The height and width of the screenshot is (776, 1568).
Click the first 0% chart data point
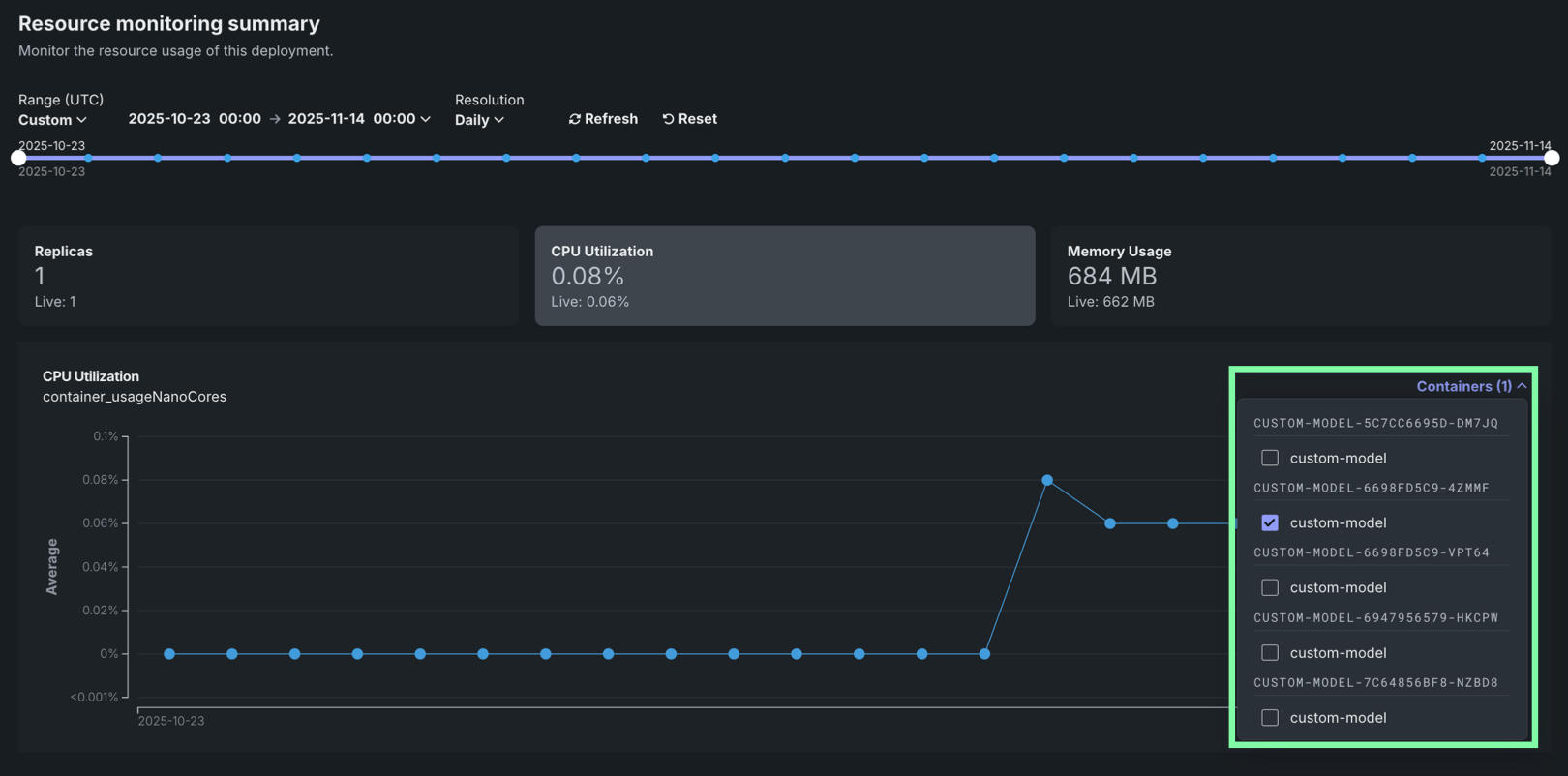[169, 654]
